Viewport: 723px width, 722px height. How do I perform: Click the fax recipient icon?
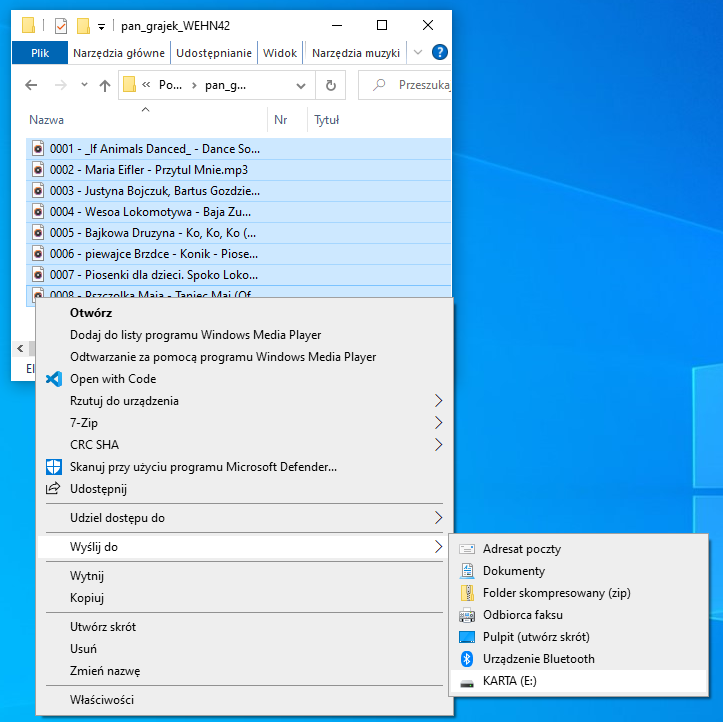click(x=466, y=615)
